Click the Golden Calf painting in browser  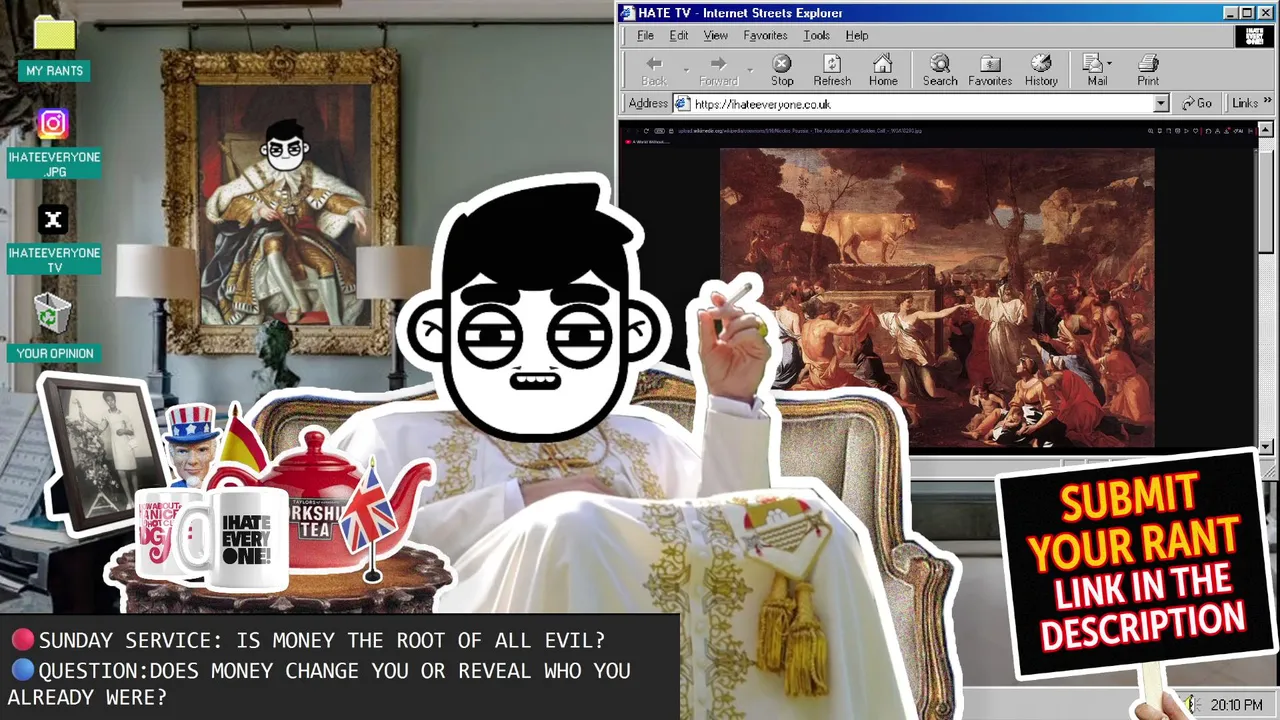[937, 298]
